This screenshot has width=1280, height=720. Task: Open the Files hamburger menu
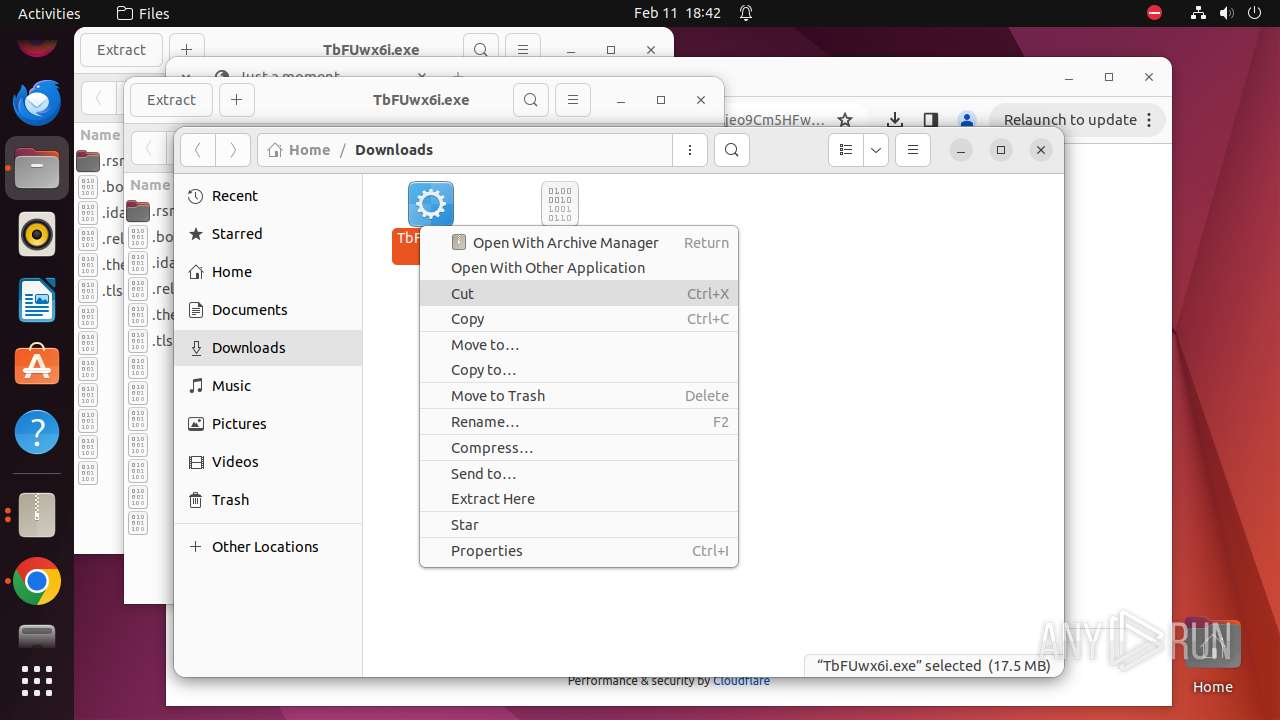tap(913, 150)
